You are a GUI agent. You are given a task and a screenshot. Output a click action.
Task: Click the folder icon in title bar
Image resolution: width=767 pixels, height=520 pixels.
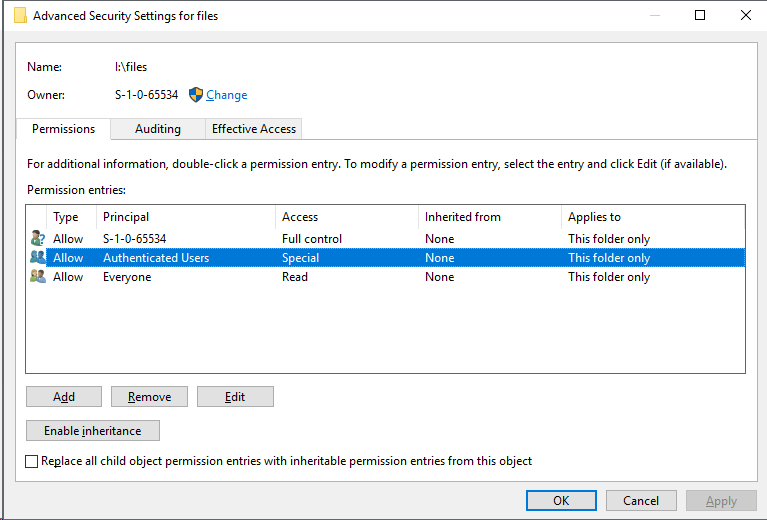(20, 16)
